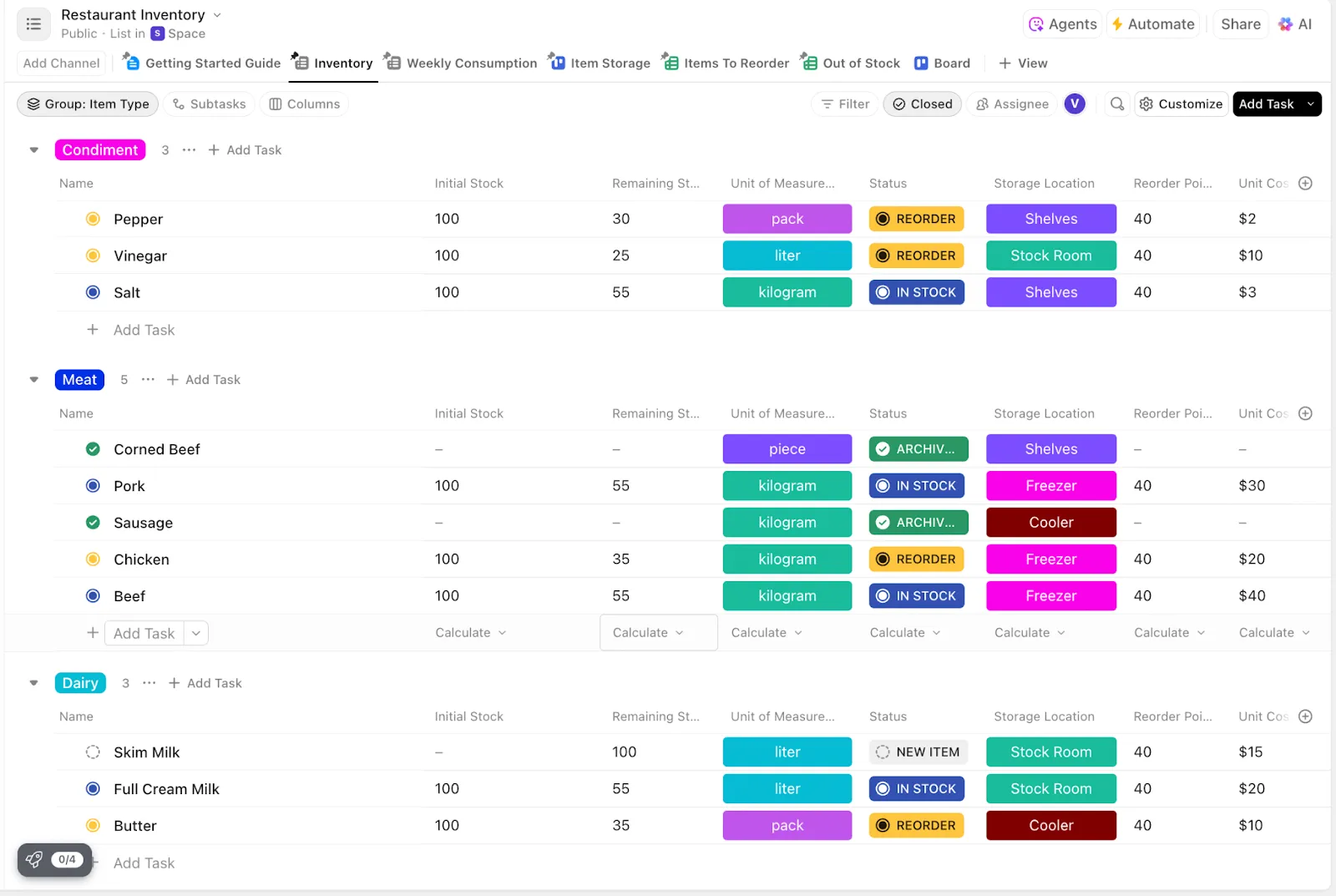Click the search magnifier icon
The image size is (1336, 896).
click(1116, 104)
